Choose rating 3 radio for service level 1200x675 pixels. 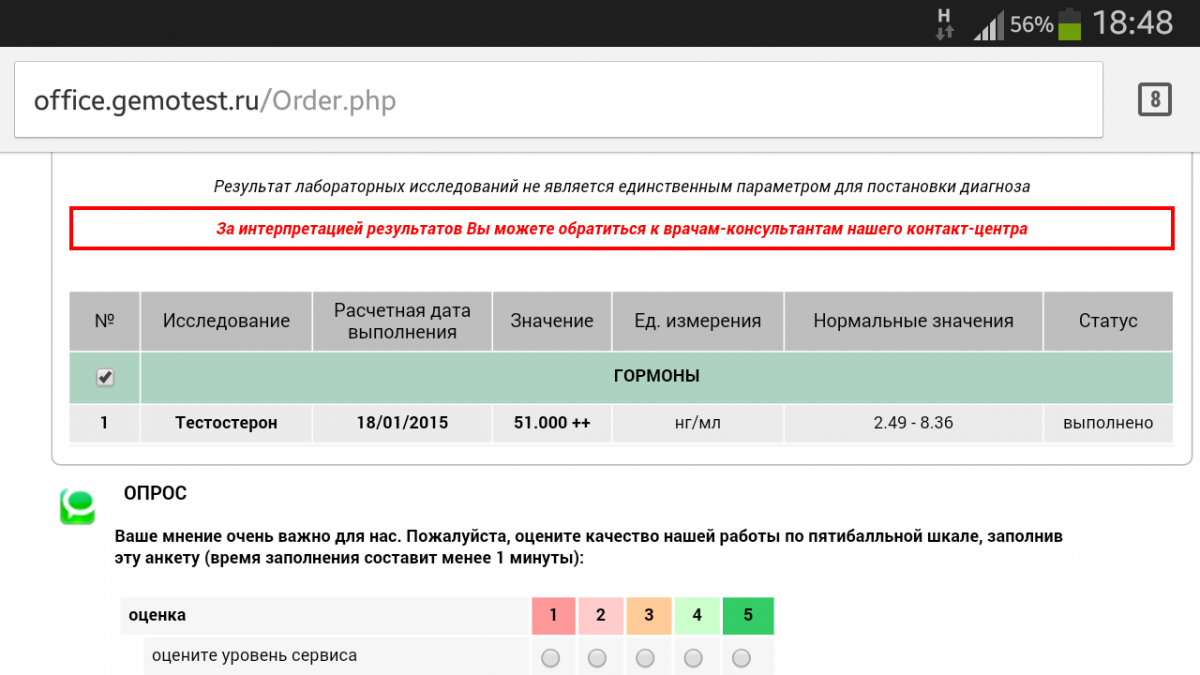point(645,657)
